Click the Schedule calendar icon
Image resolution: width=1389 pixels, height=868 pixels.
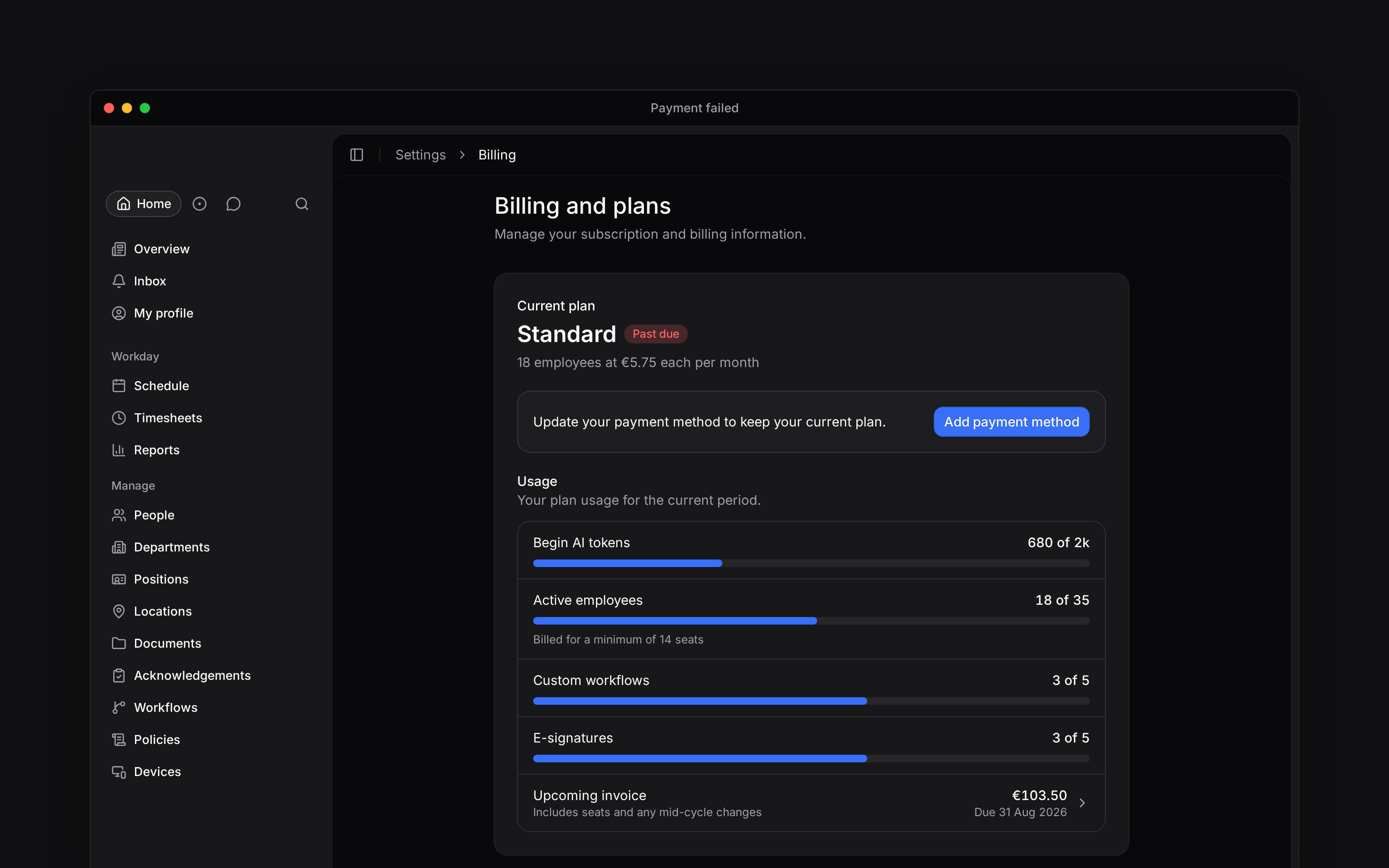click(119, 386)
